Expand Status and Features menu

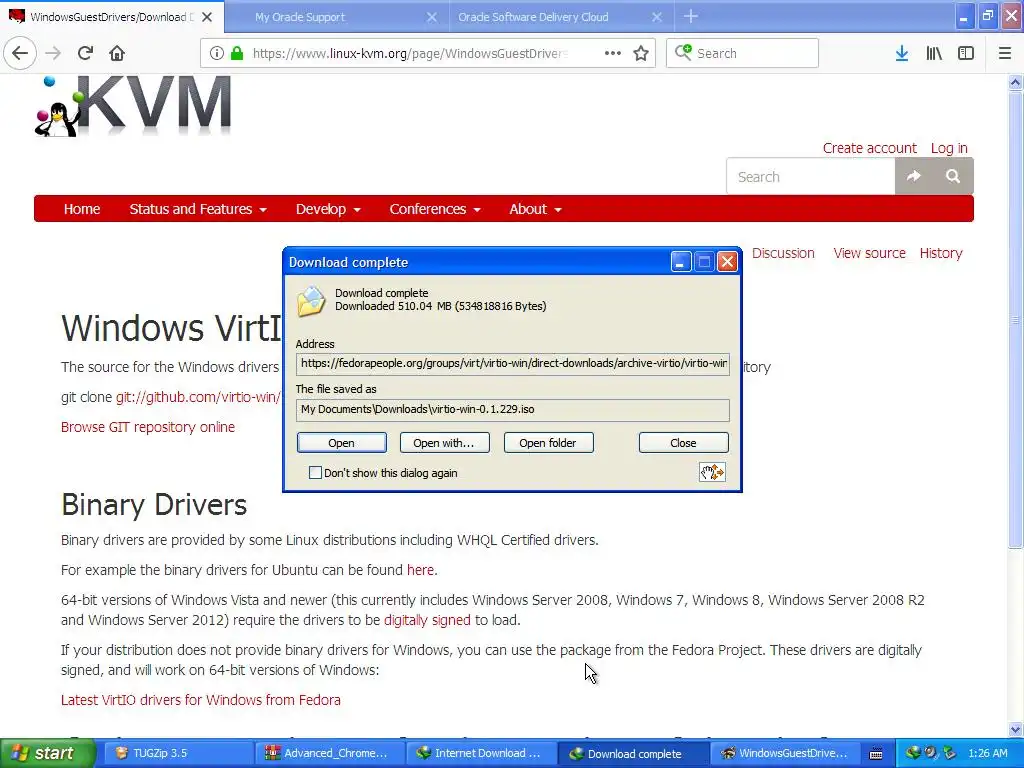[198, 209]
